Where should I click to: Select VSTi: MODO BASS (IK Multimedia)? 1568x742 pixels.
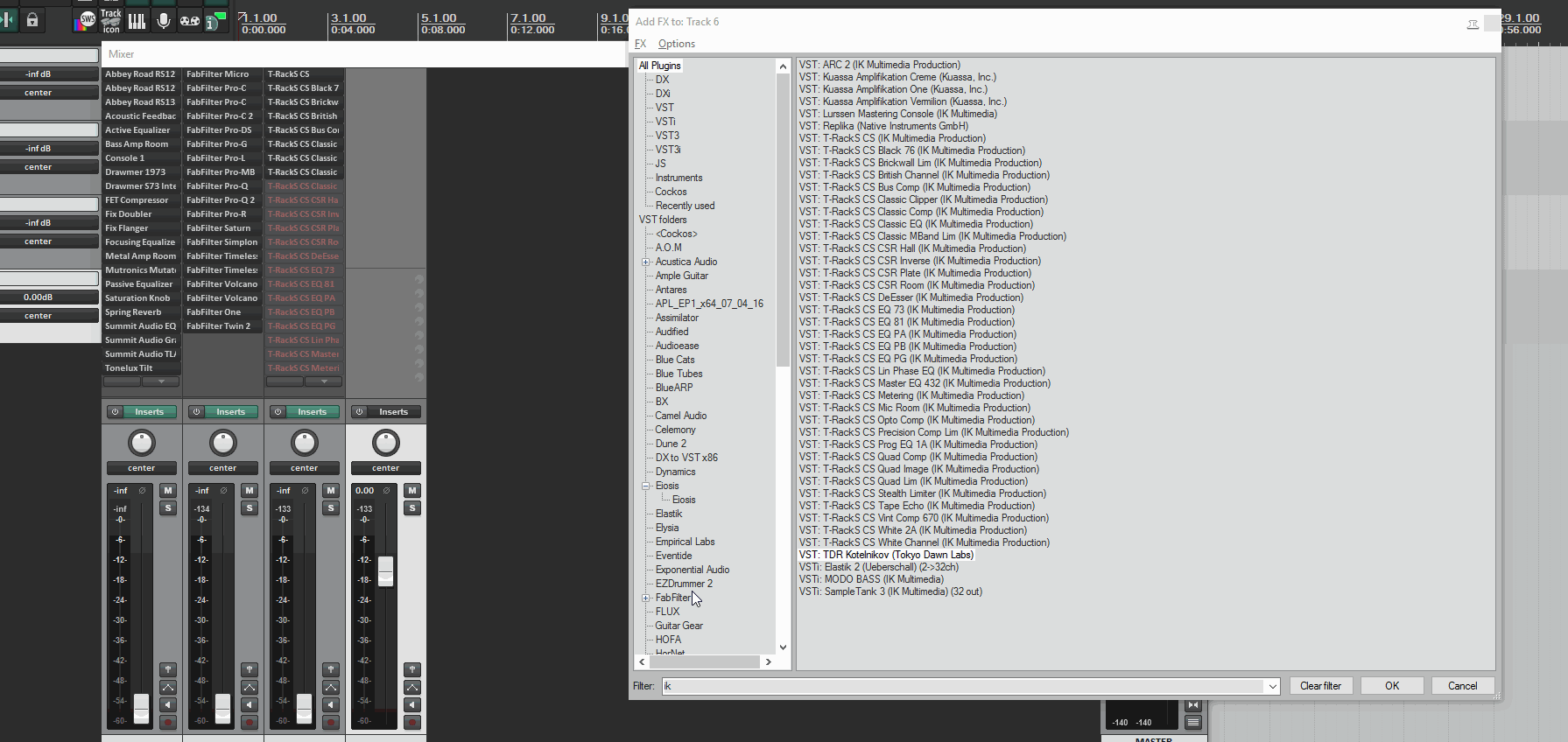(x=871, y=579)
